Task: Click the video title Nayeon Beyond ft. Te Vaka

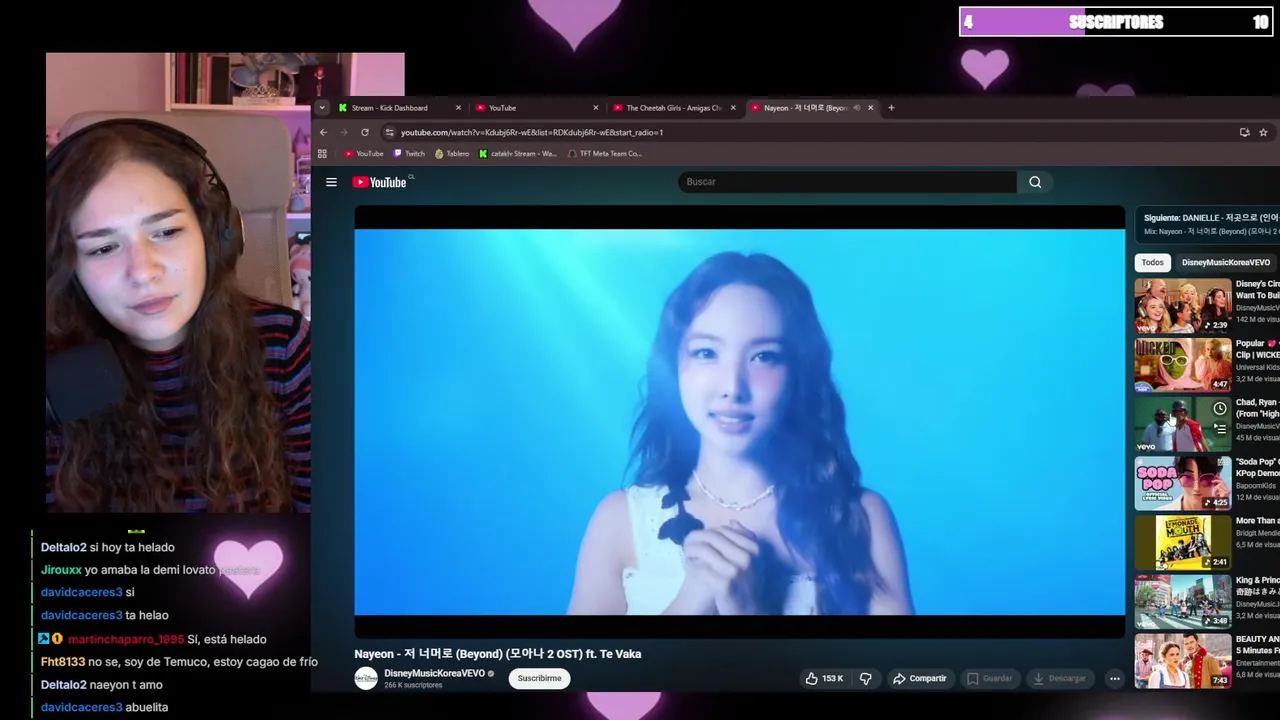Action: [x=498, y=654]
